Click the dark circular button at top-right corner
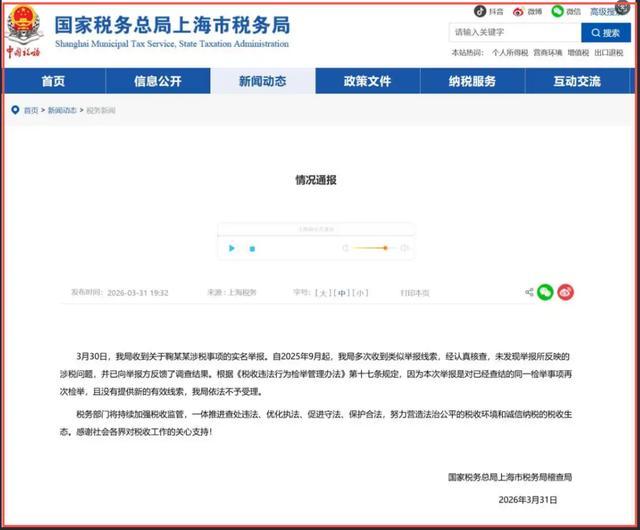 pyautogui.click(x=623, y=7)
